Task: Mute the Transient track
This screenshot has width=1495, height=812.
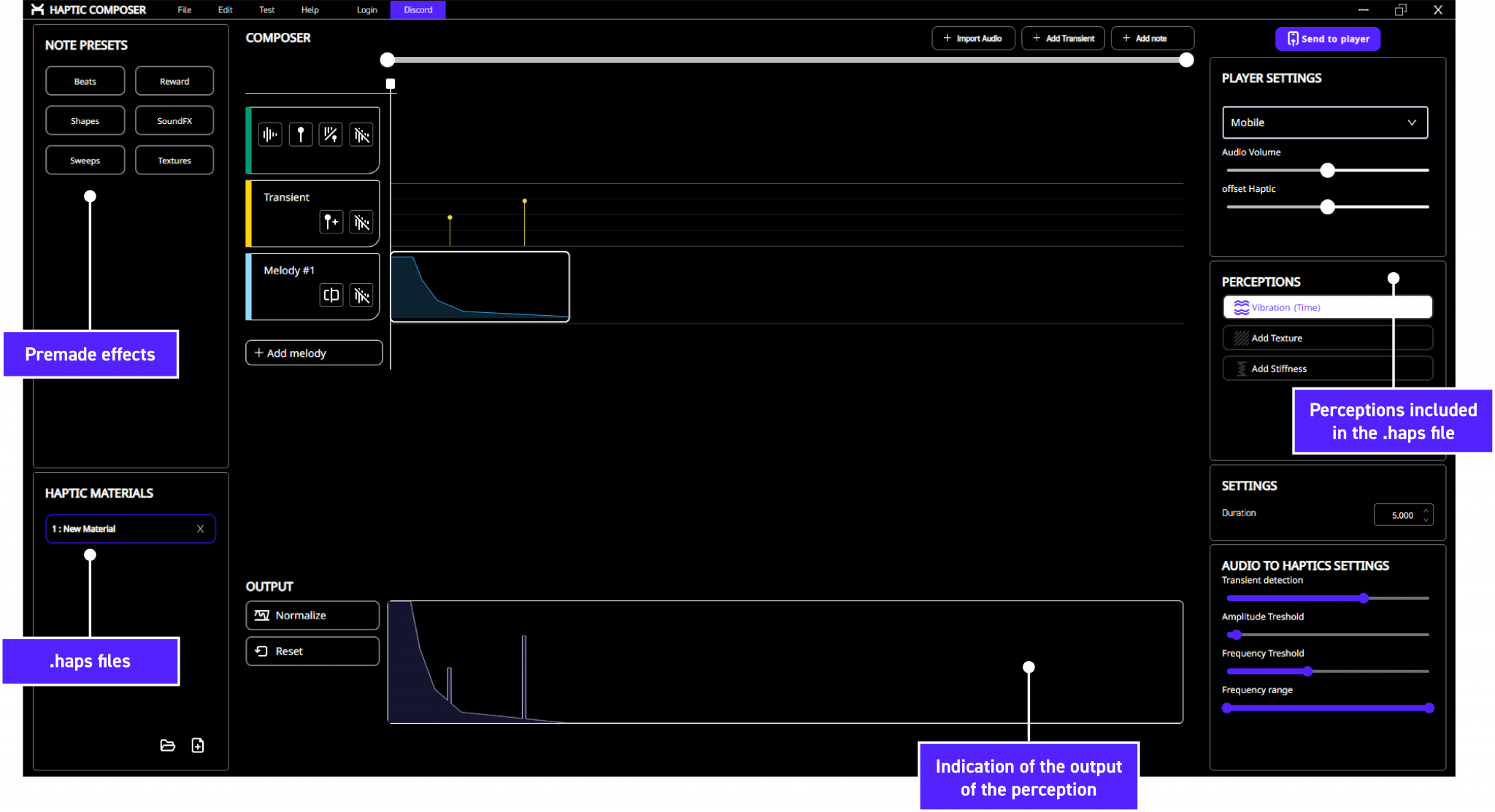Action: pos(361,222)
